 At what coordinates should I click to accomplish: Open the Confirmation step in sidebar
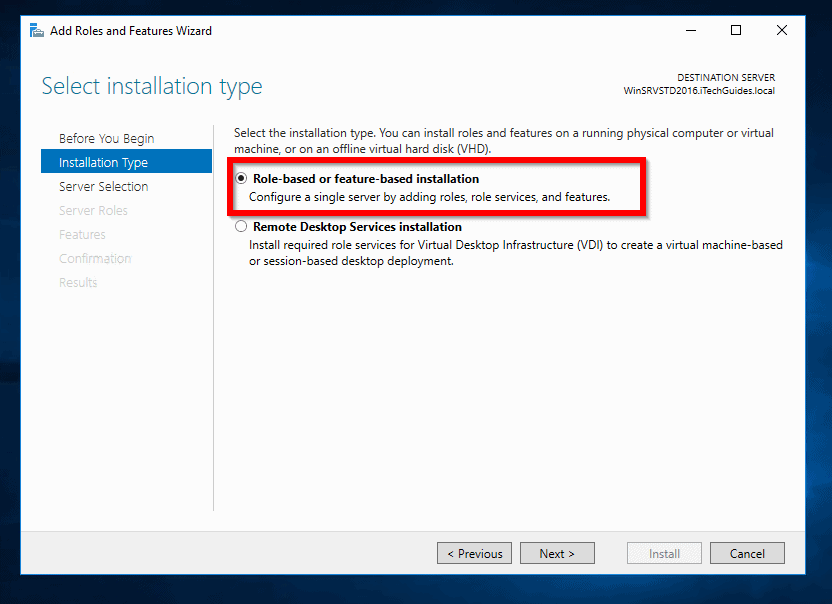coord(95,258)
